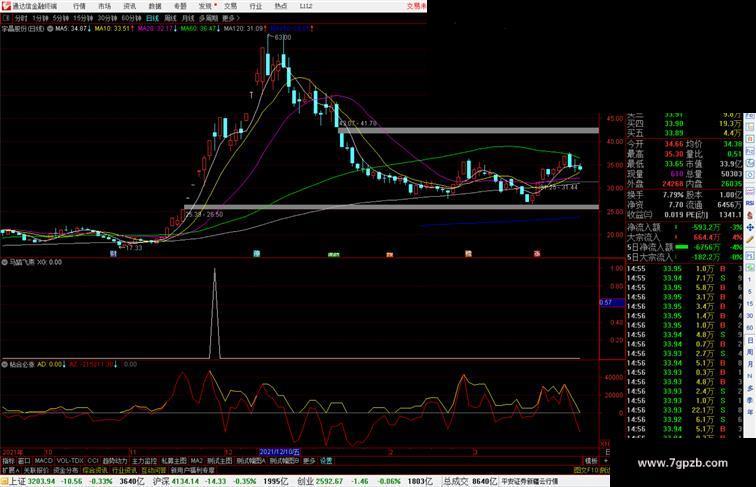This screenshot has height=487, width=756.
Task: Click the 指标 indicator tab
Action: click(x=8, y=461)
